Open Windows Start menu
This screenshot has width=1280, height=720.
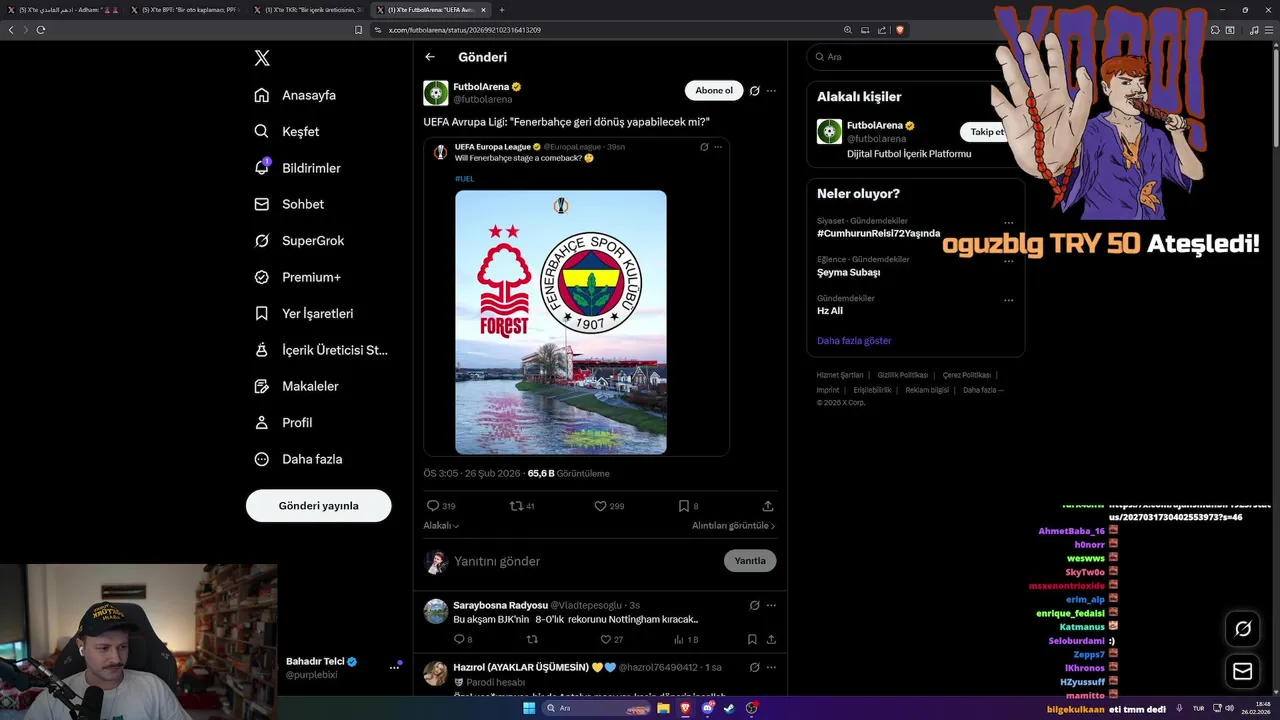(x=529, y=708)
